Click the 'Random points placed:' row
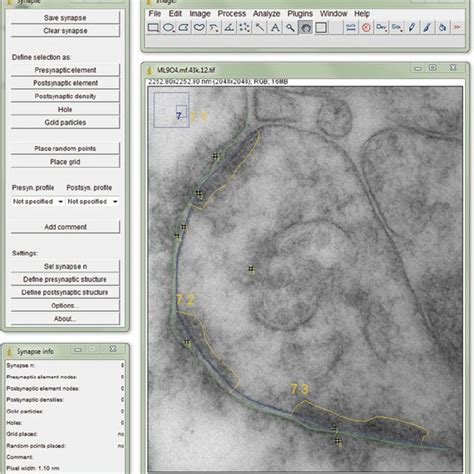Screen dimensions: 474x474 tap(65, 446)
